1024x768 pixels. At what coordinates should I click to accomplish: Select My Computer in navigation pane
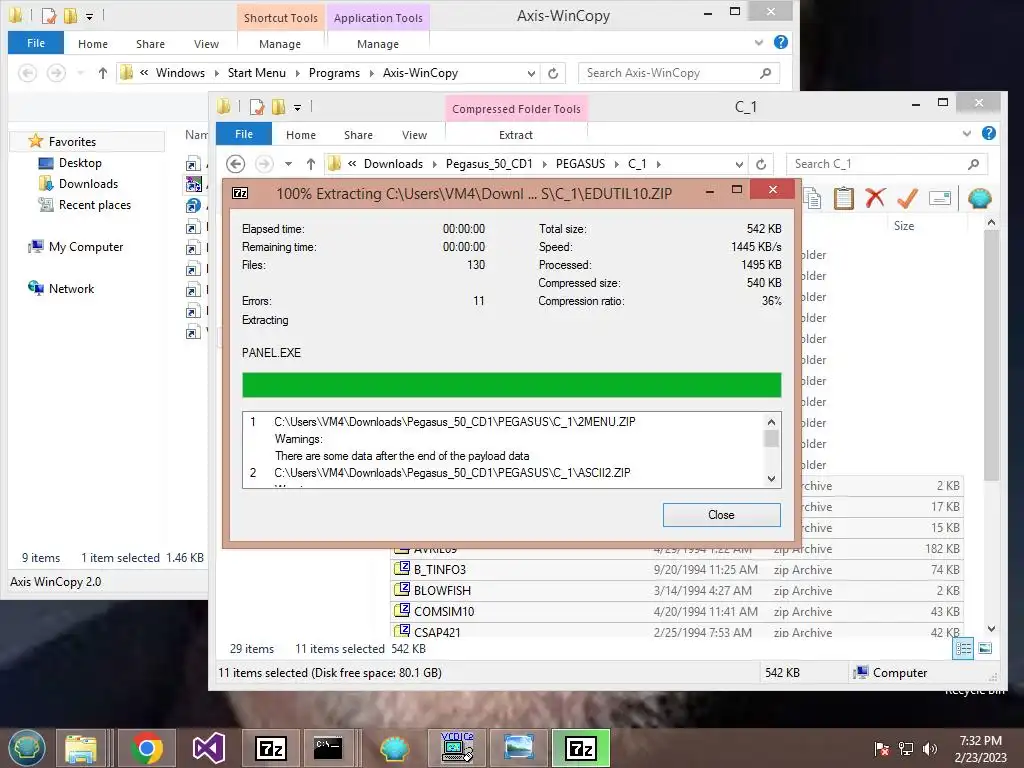pos(86,247)
